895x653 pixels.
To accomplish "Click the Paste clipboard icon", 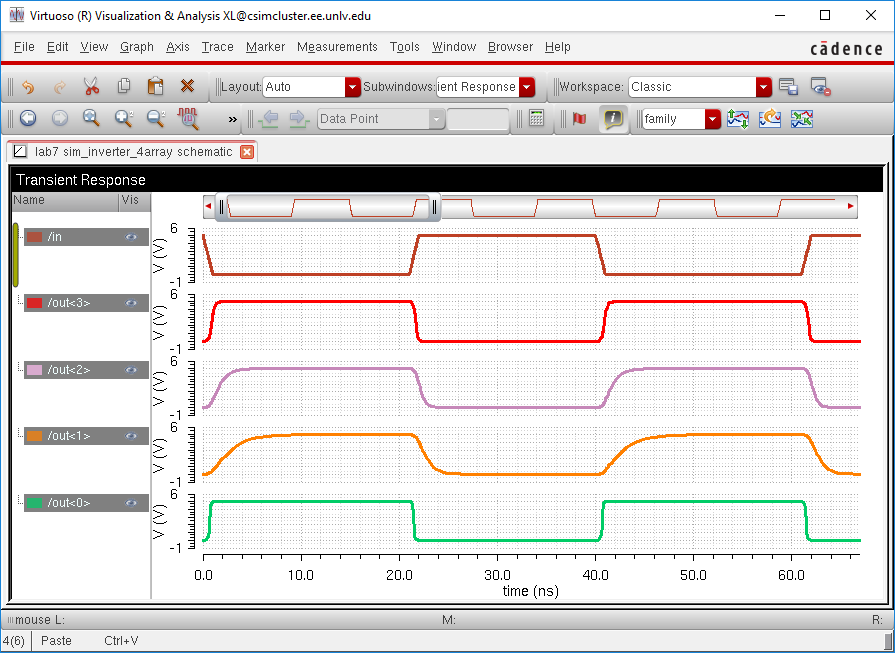I will 155,87.
